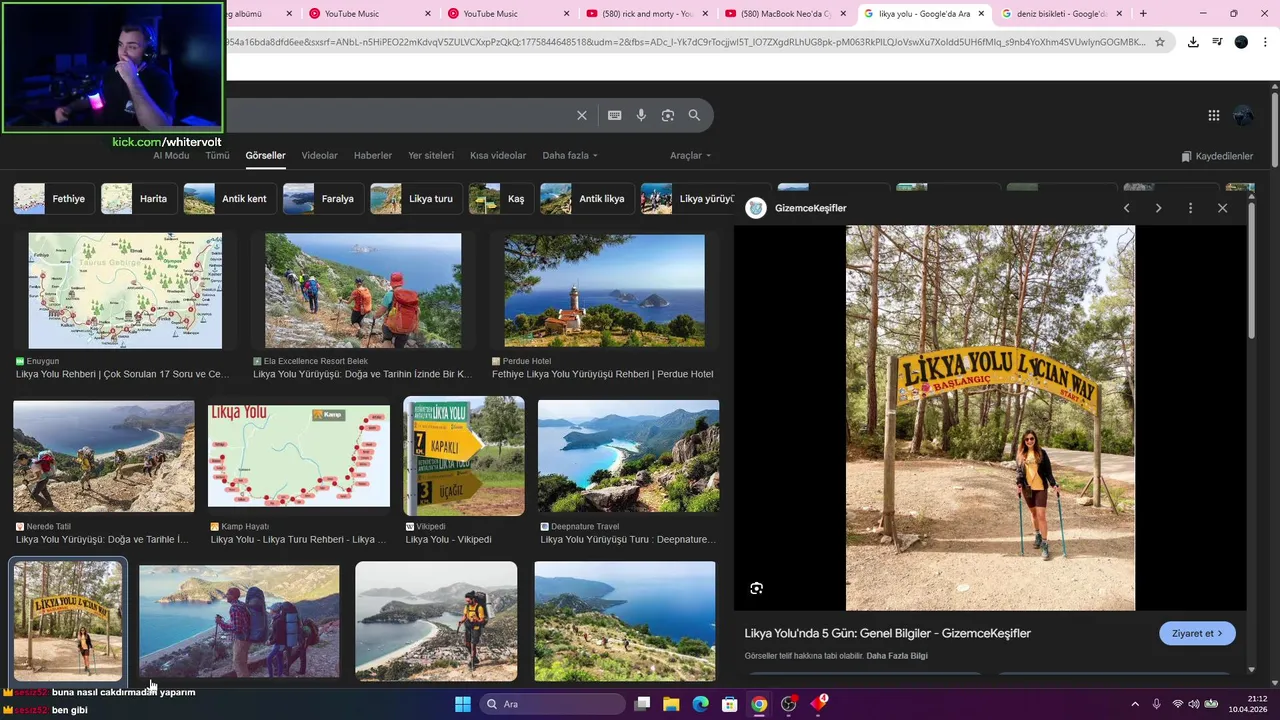This screenshot has height=720, width=1280.
Task: Click the magnifier search button
Action: click(x=694, y=115)
